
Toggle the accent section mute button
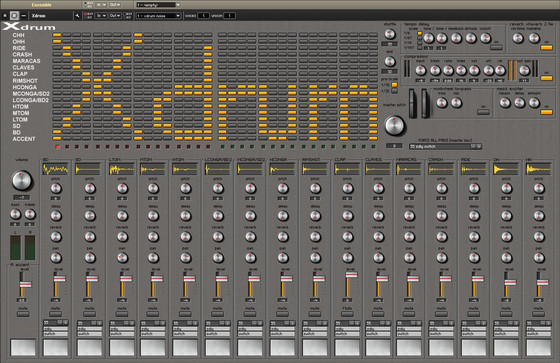click(x=23, y=314)
